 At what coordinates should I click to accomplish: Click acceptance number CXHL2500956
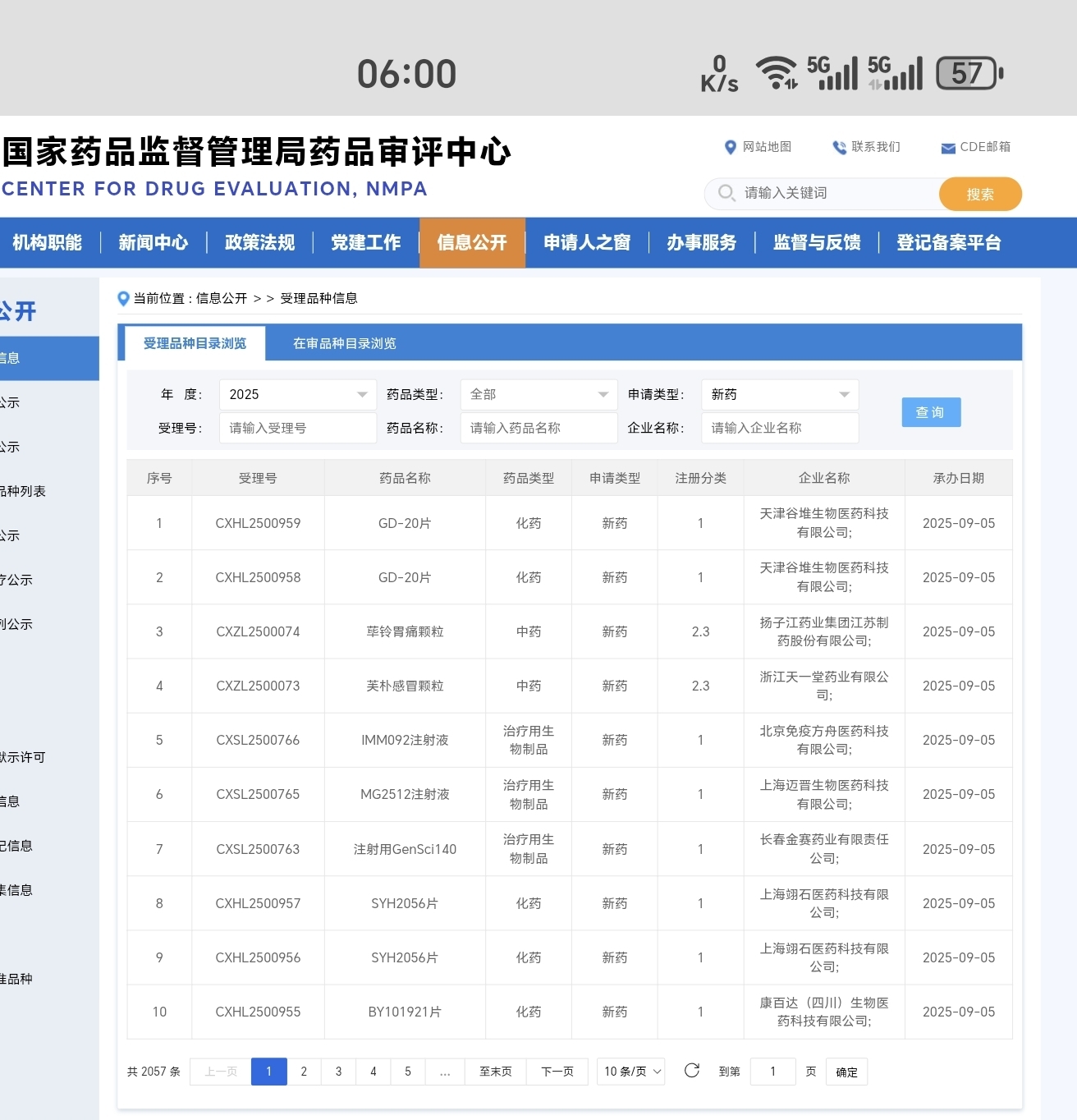(x=258, y=957)
